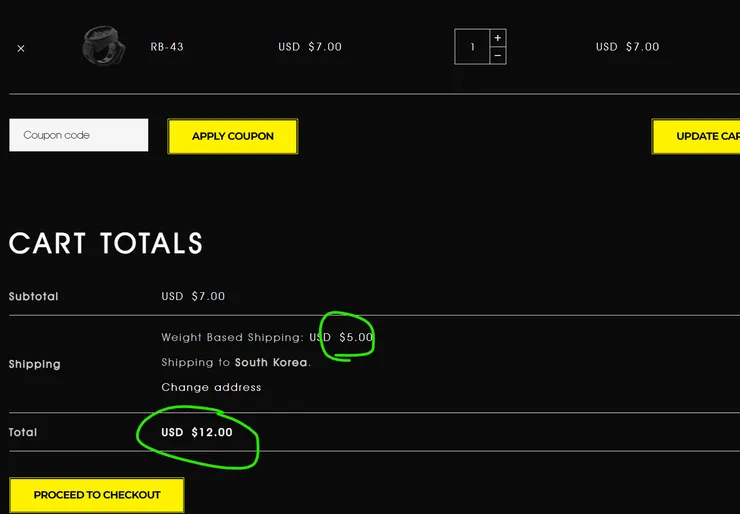Click into the Coupon code field

click(x=78, y=135)
